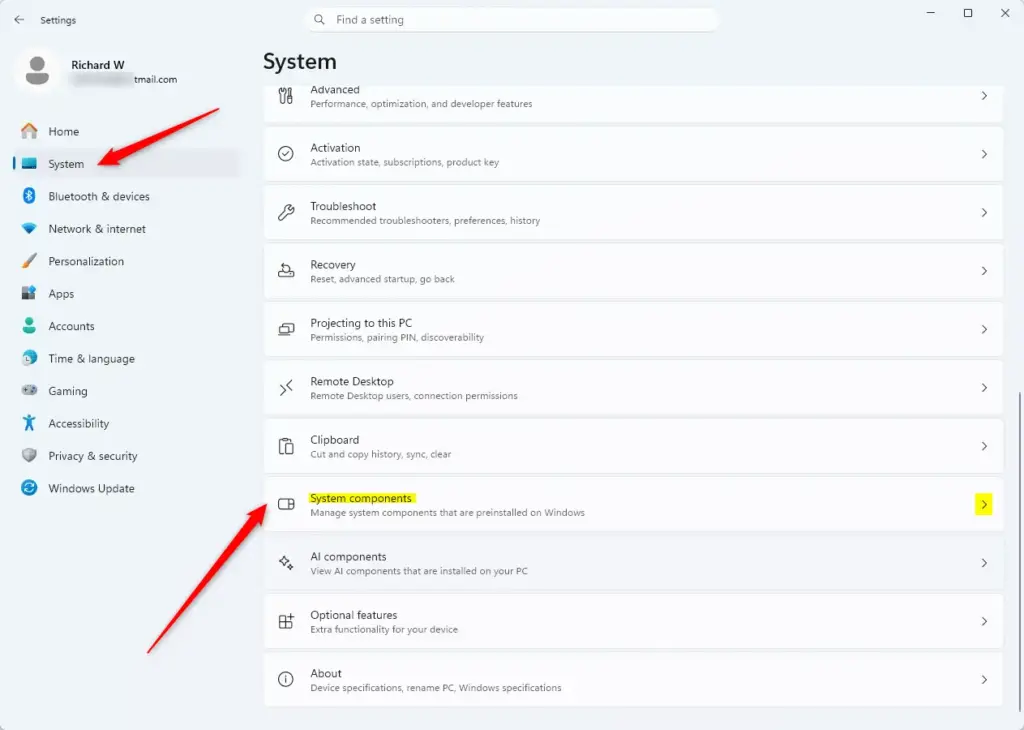The image size is (1024, 730).
Task: Click the search magnifier icon
Action: tap(319, 20)
